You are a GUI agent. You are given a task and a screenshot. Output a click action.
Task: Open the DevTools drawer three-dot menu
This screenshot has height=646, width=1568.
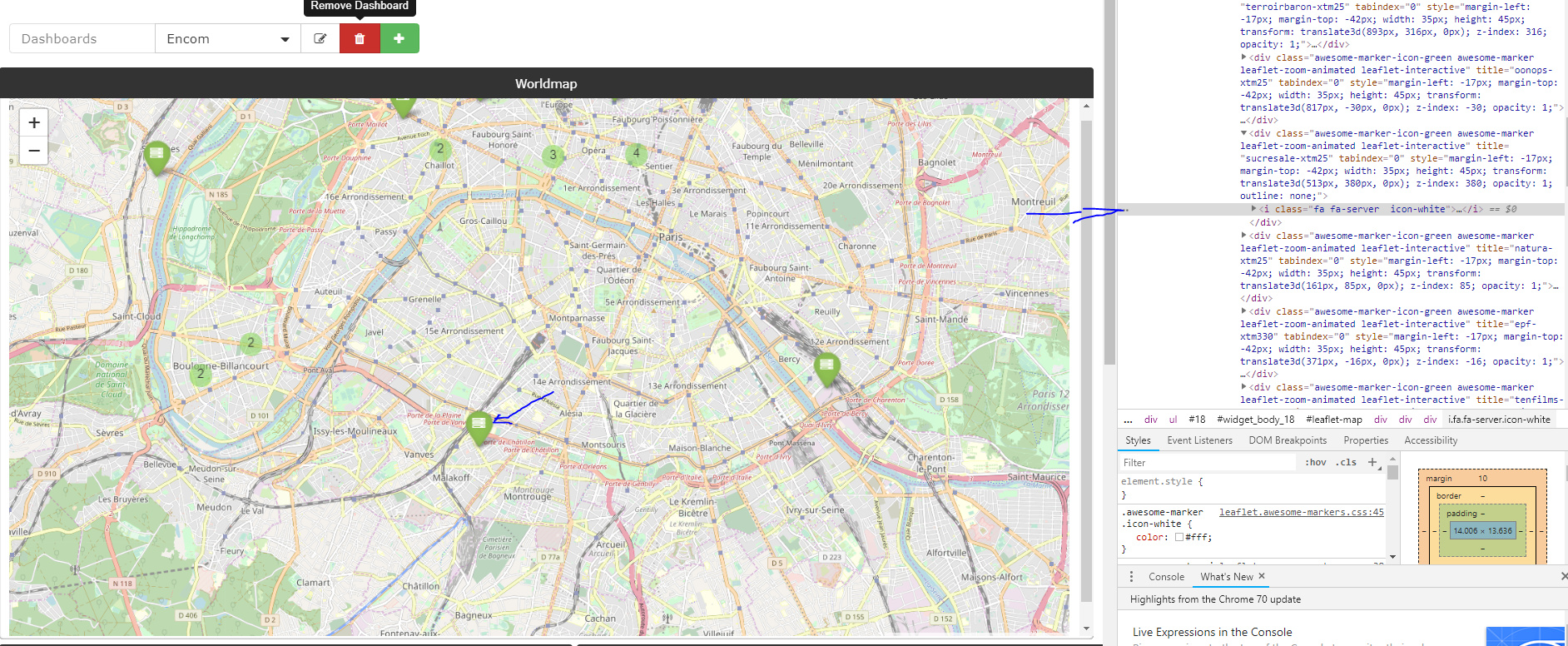(1131, 576)
